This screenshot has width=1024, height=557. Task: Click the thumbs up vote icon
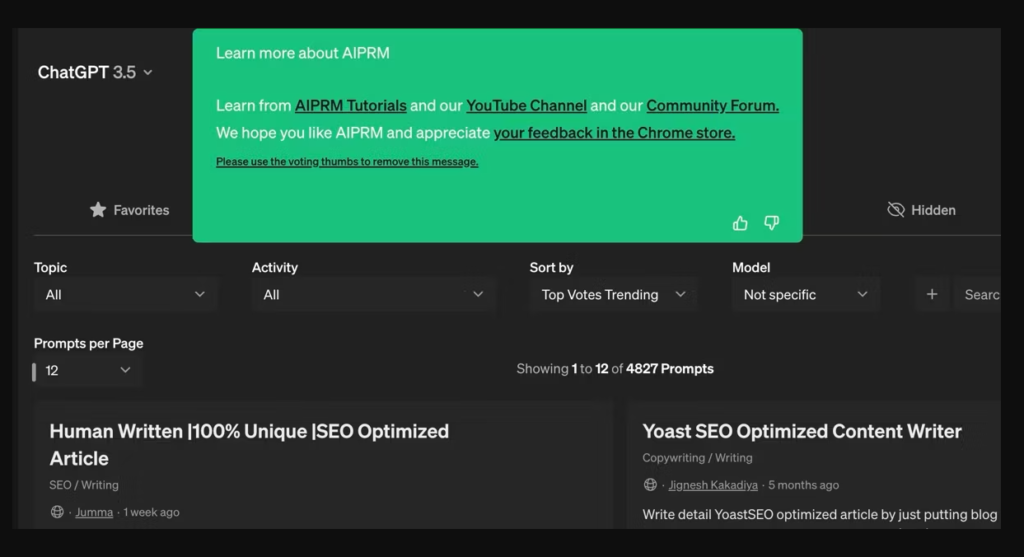coord(740,223)
